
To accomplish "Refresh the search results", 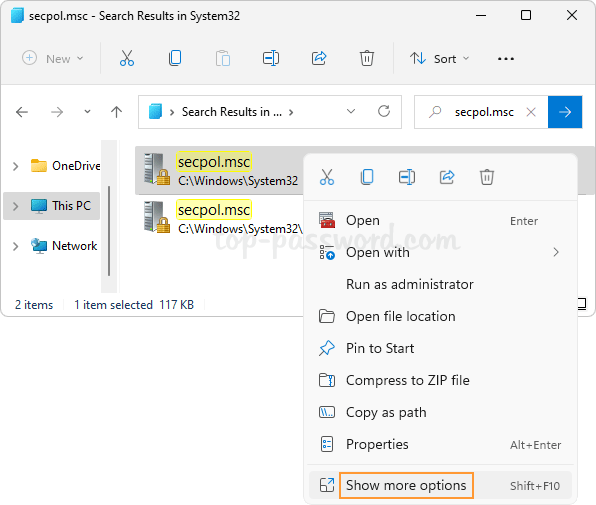I will pyautogui.click(x=384, y=112).
